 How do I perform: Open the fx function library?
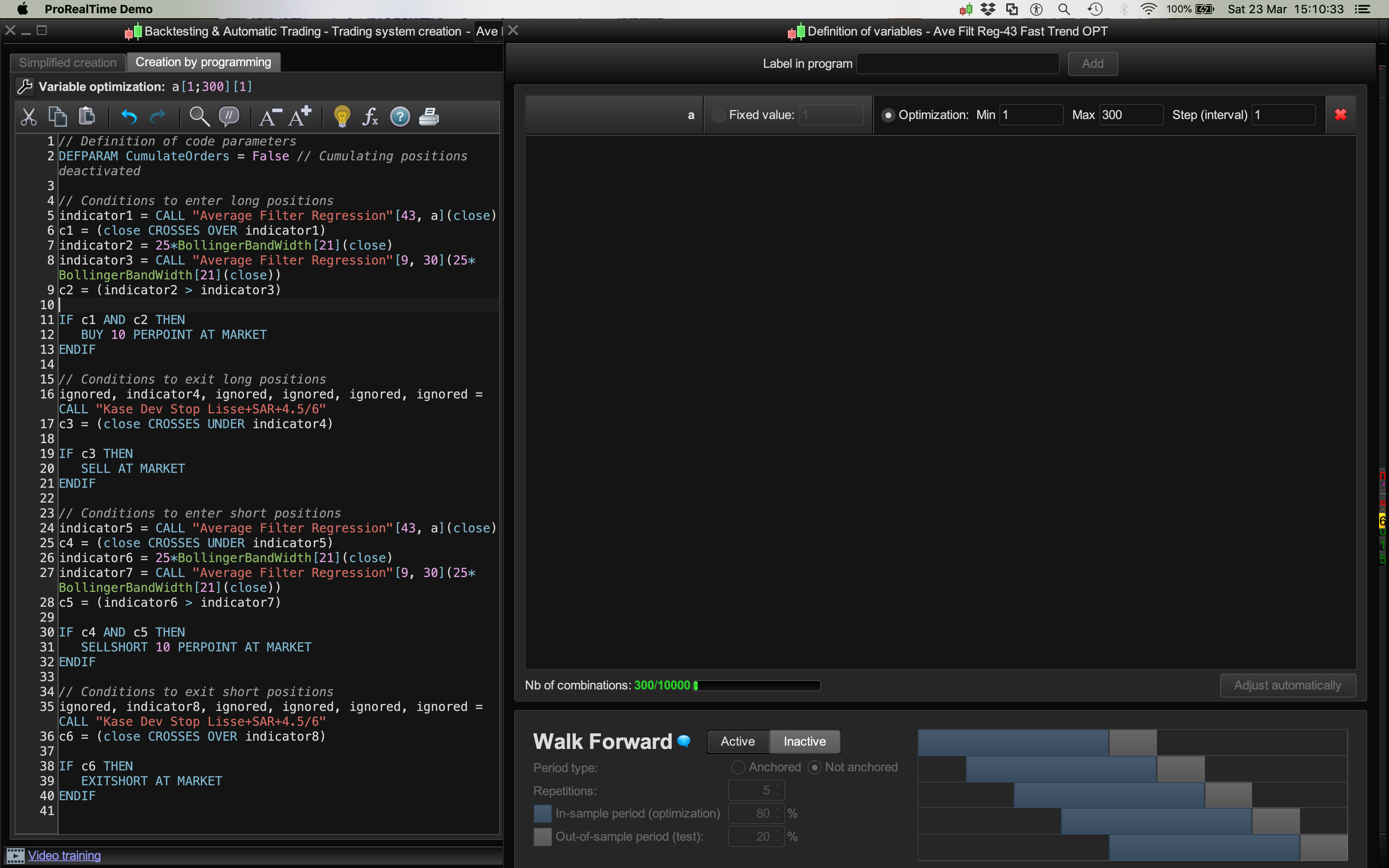(370, 117)
